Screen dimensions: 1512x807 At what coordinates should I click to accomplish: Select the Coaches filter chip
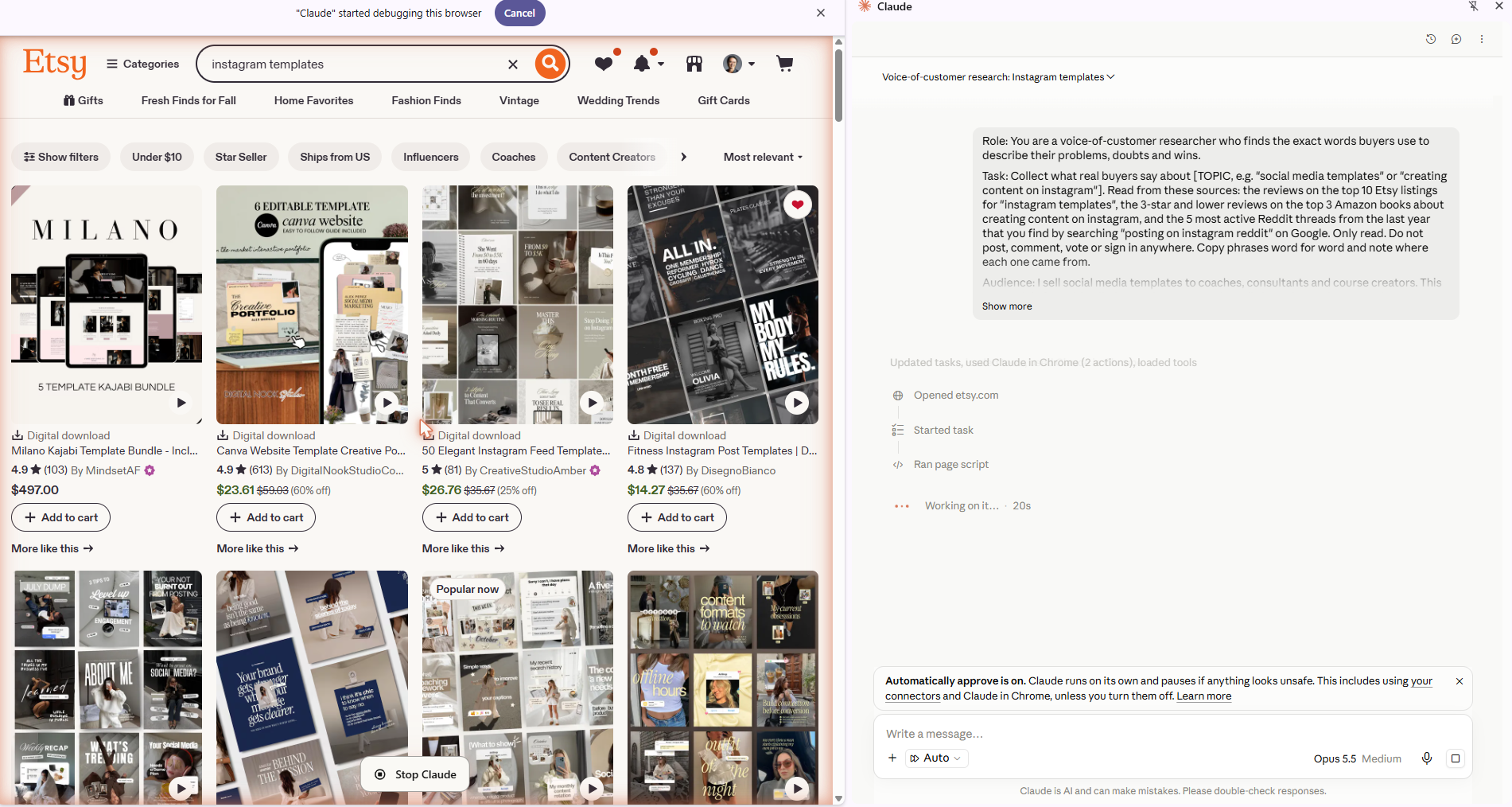tap(514, 157)
